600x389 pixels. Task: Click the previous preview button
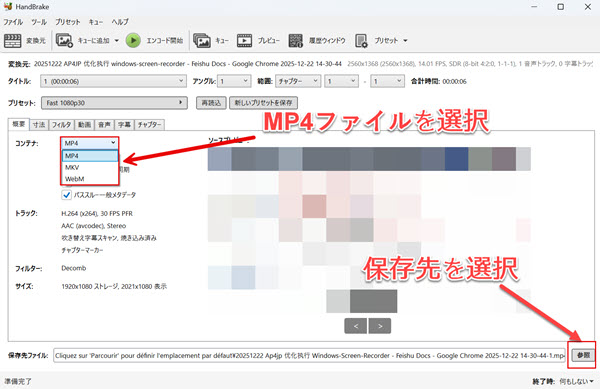tap(355, 326)
